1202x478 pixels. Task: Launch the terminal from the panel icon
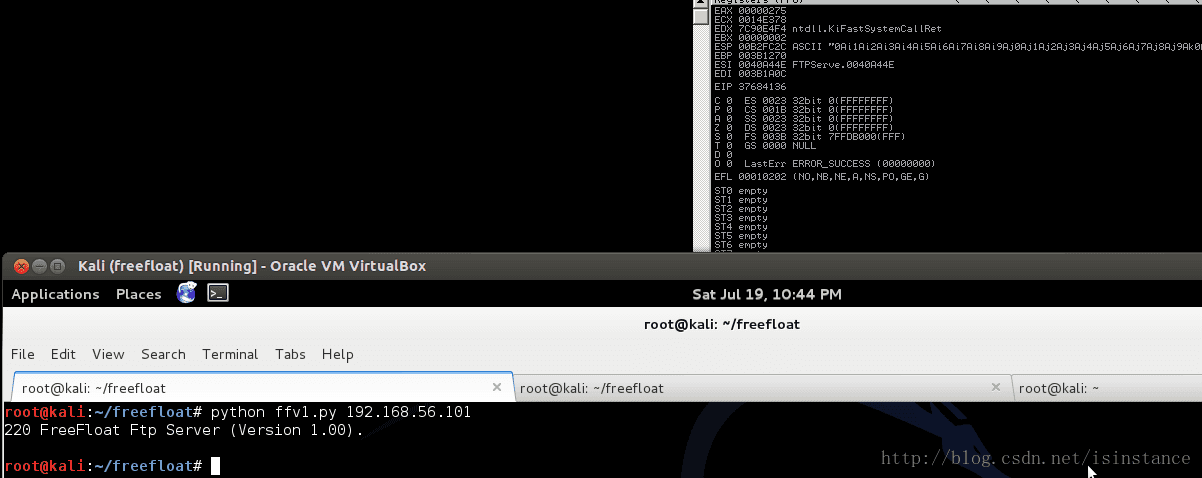tap(218, 293)
